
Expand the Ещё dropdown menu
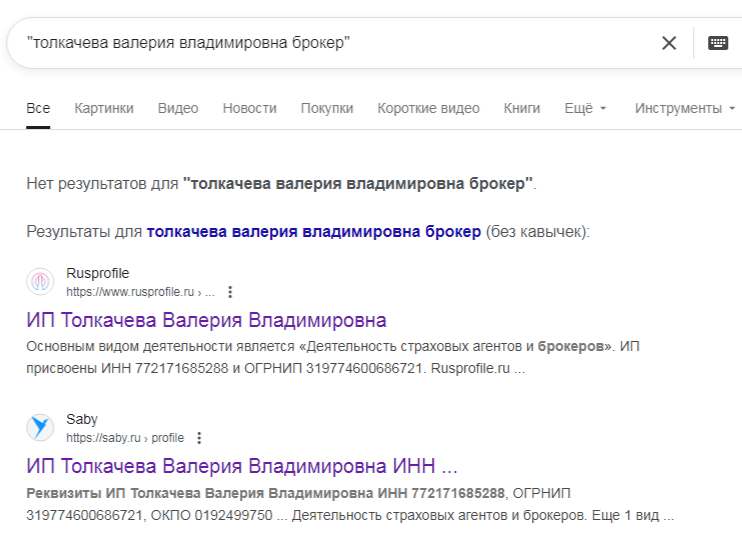tap(585, 108)
